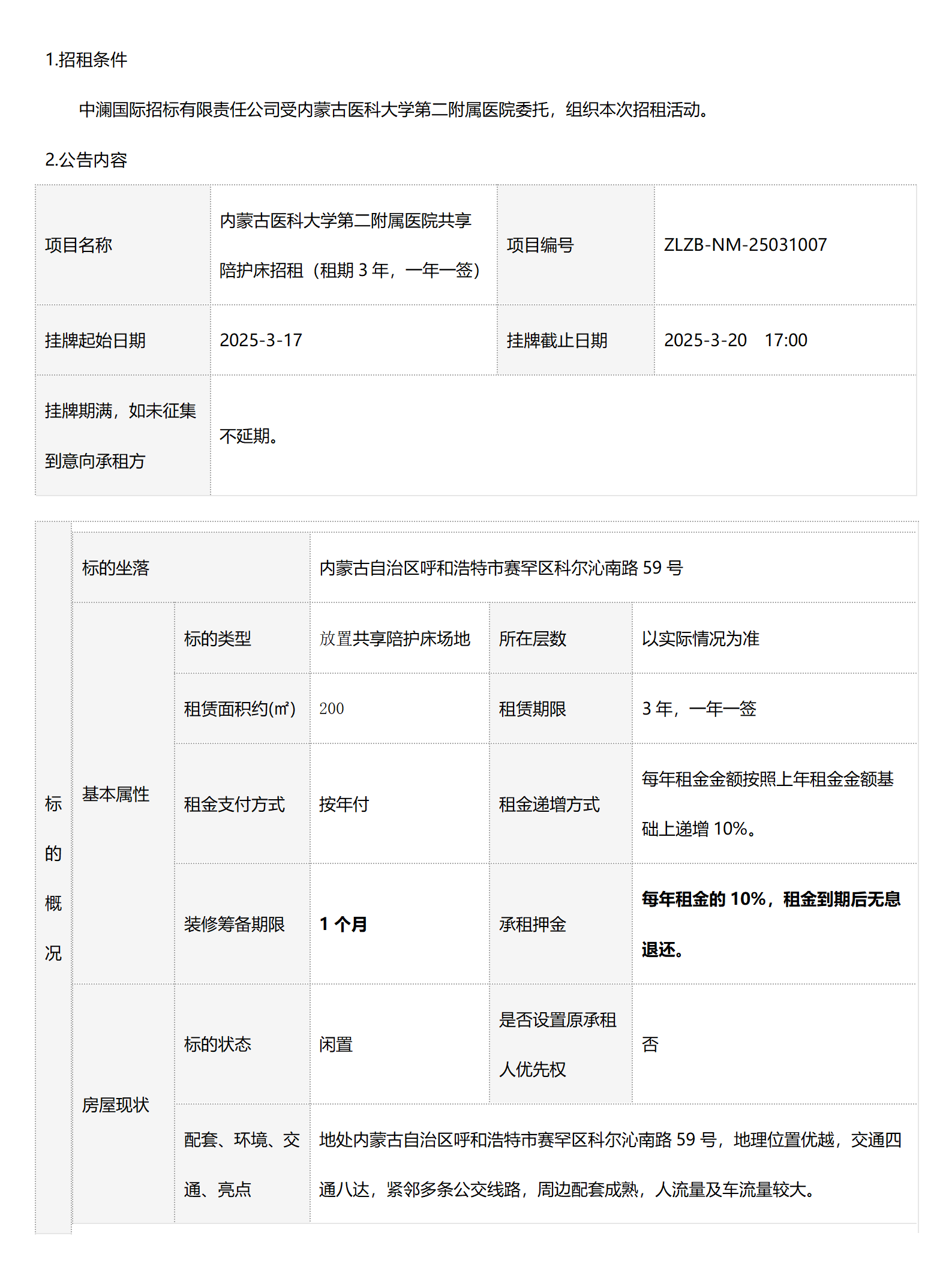Click the "否" priority right value
This screenshot has height=1287, width=952.
[650, 1045]
